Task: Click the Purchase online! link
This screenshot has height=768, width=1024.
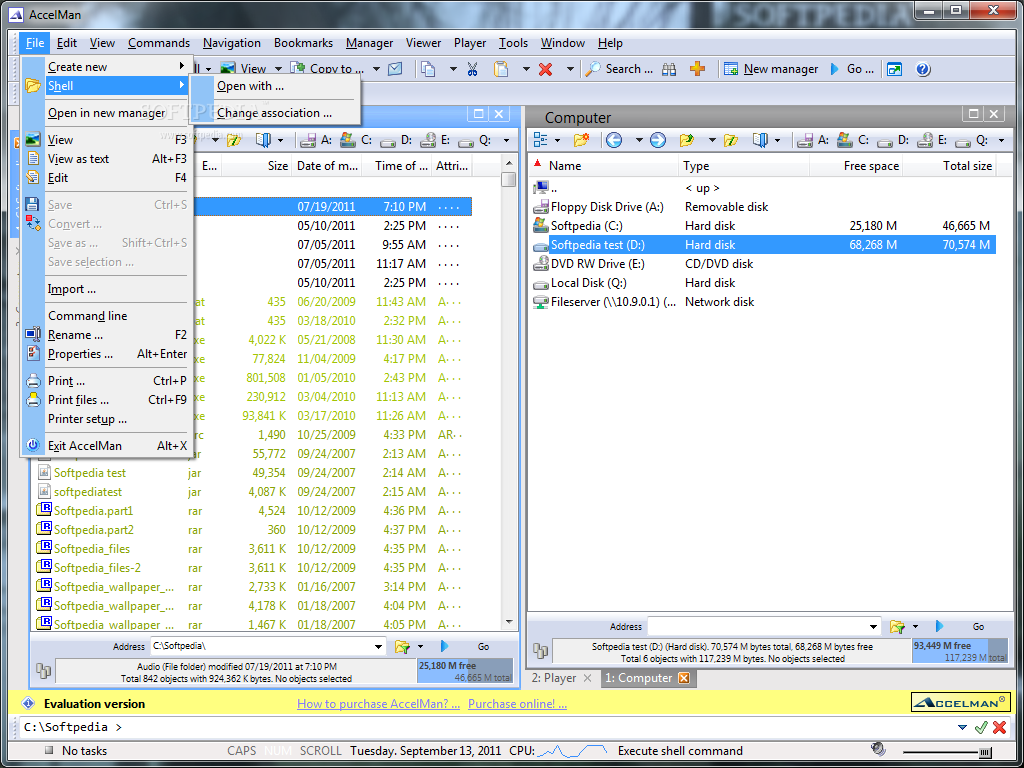Action: pyautogui.click(x=517, y=704)
